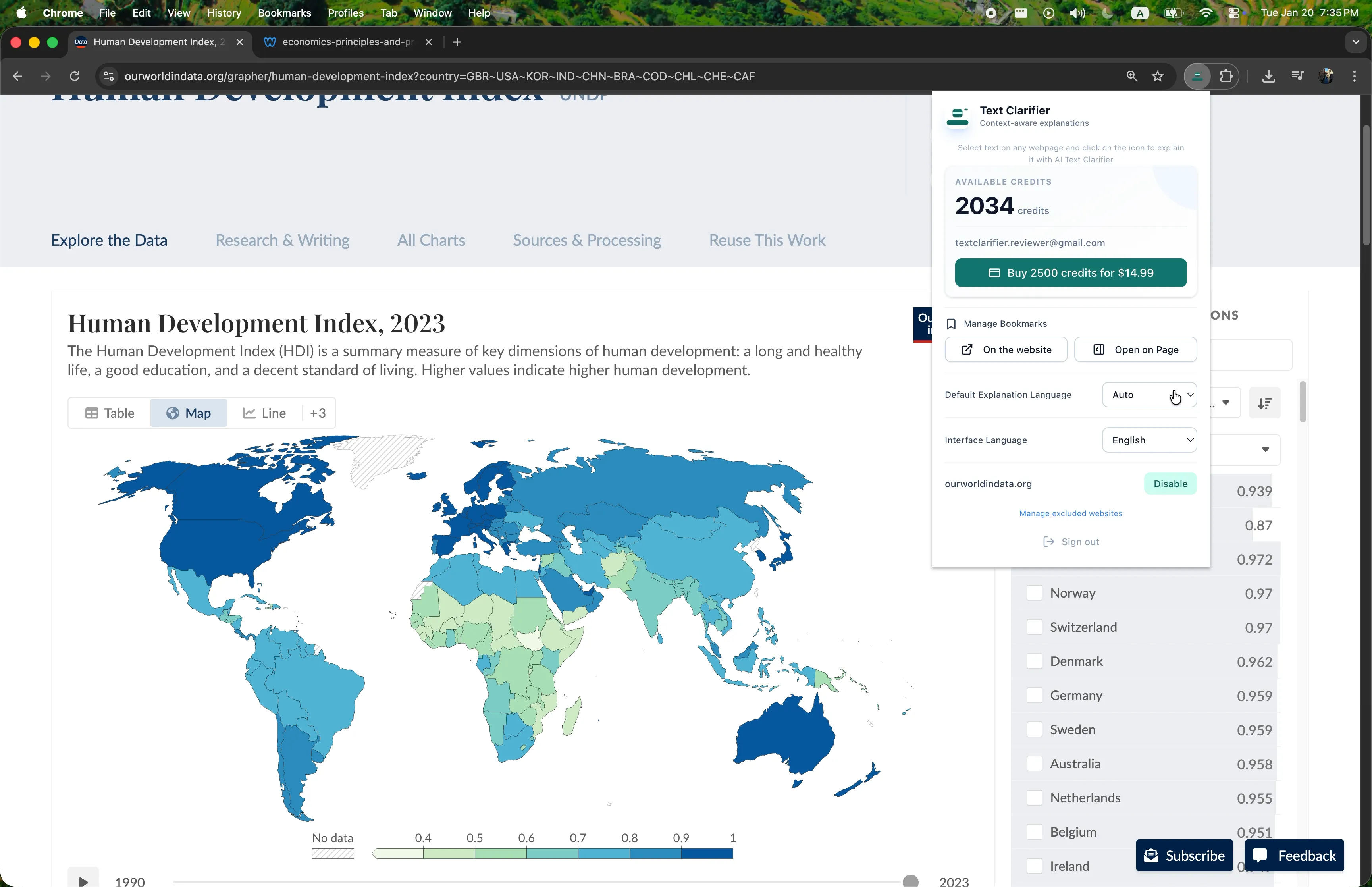Image resolution: width=1372 pixels, height=887 pixels.
Task: Click Manage excluded websites link
Action: pos(1070,513)
